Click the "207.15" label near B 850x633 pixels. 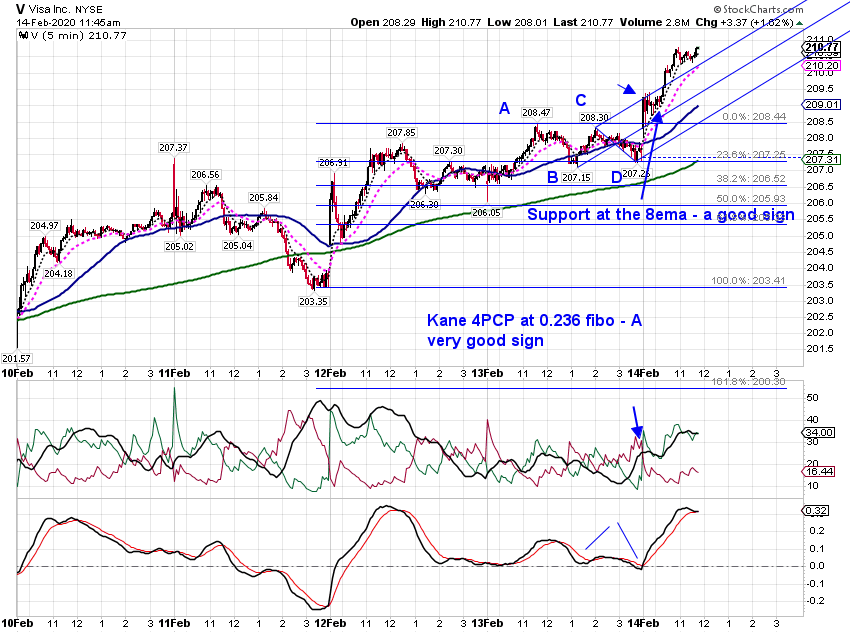[576, 177]
